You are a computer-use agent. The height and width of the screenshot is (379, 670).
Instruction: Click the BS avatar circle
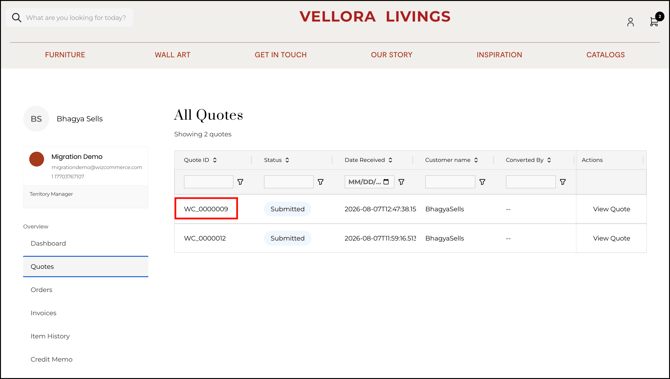click(x=36, y=119)
